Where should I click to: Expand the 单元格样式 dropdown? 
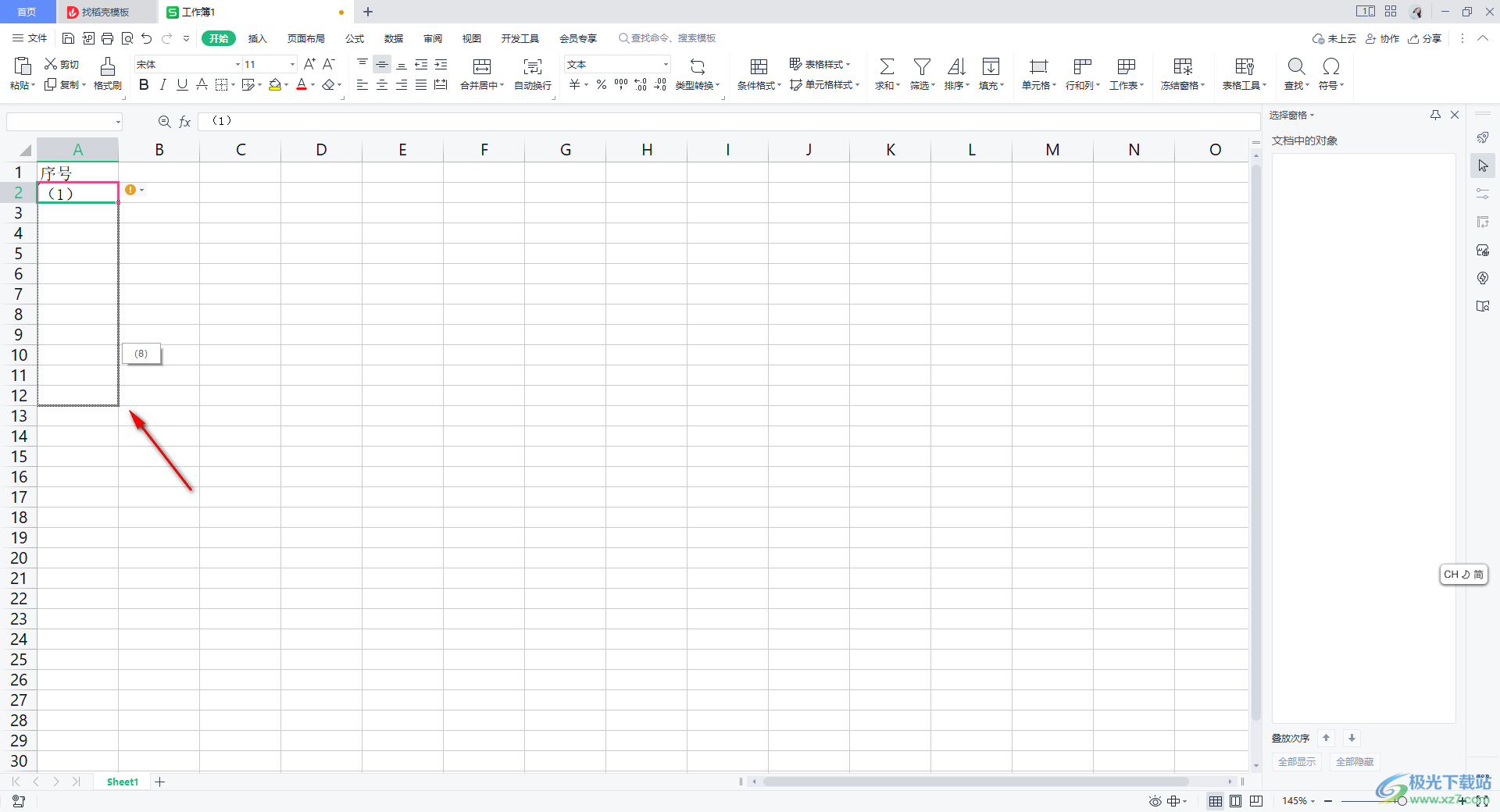pyautogui.click(x=858, y=85)
